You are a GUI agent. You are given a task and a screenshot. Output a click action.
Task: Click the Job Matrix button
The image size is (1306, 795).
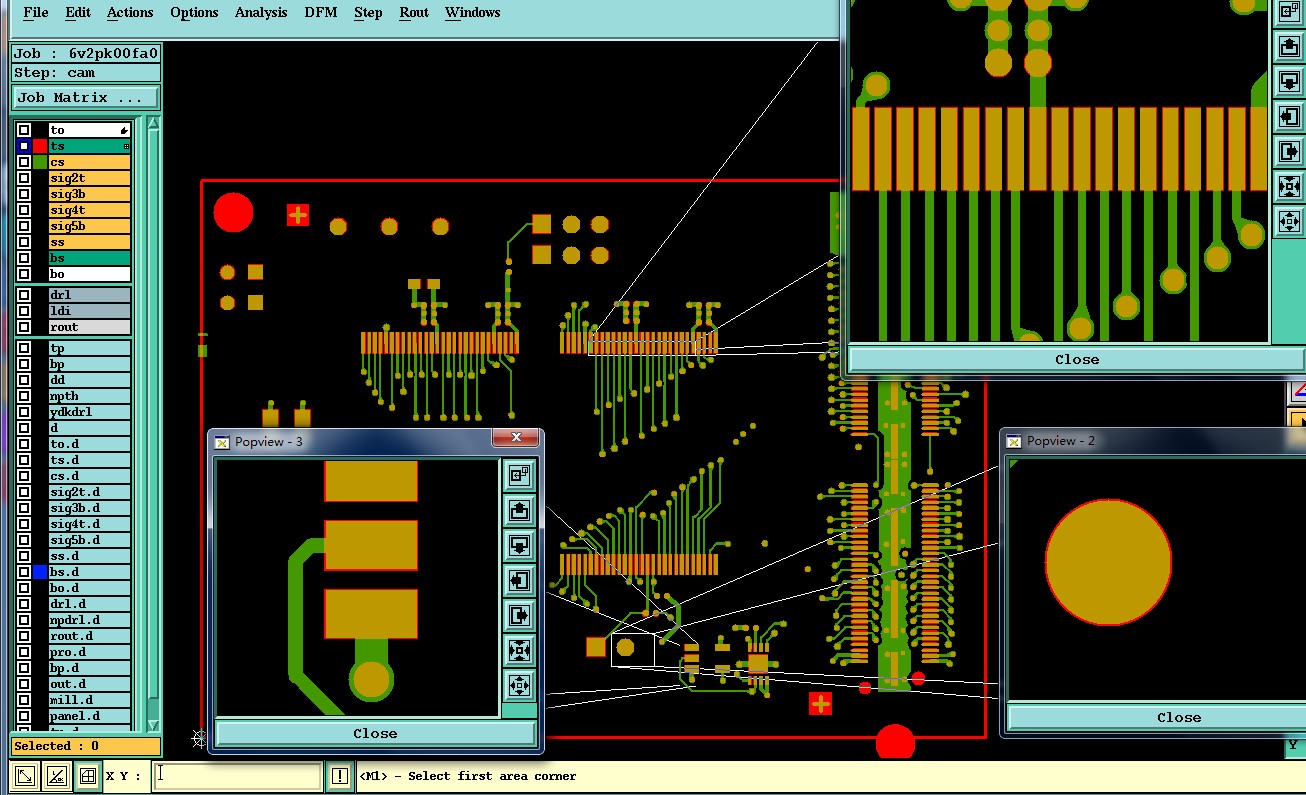[85, 98]
